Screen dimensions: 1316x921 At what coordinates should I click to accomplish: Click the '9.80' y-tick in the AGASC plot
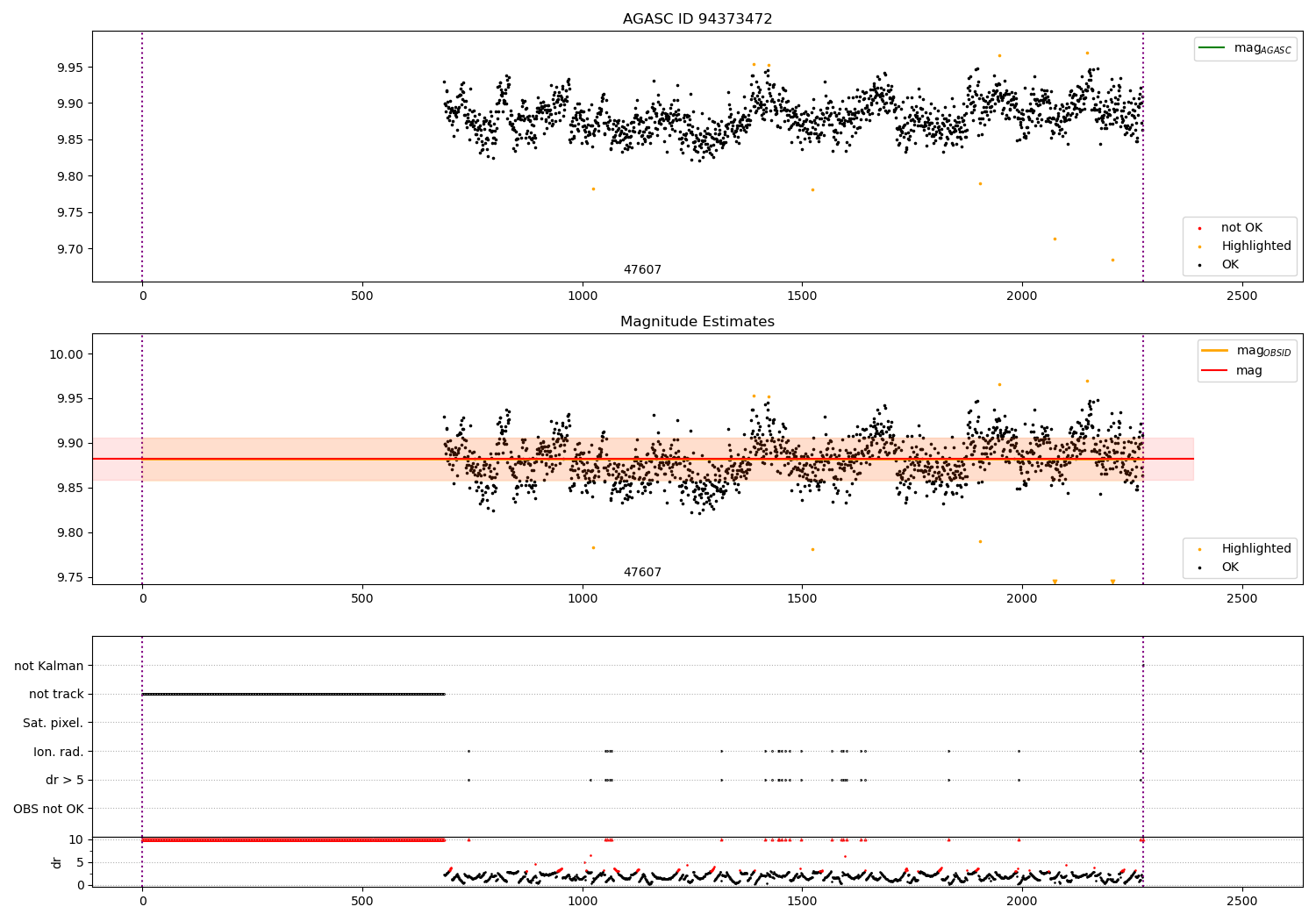(x=69, y=176)
